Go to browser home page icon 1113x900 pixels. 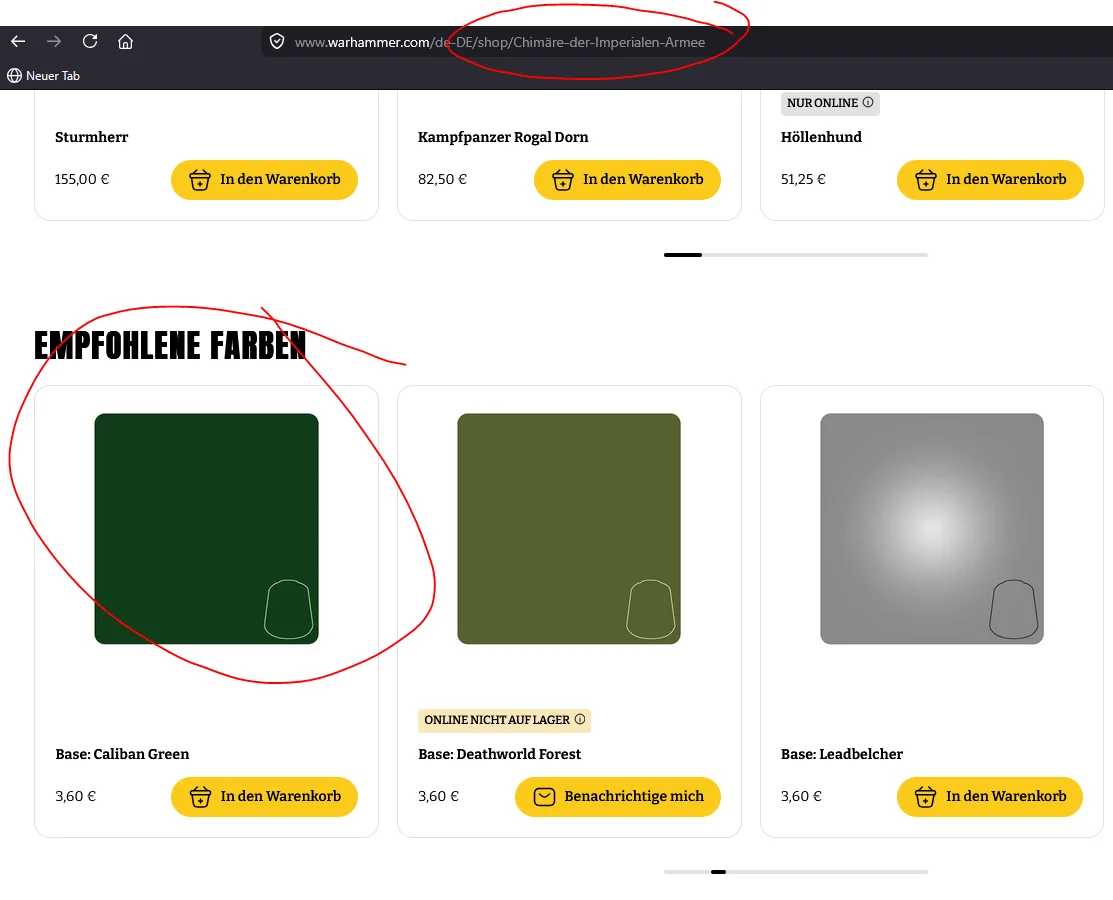tap(126, 42)
